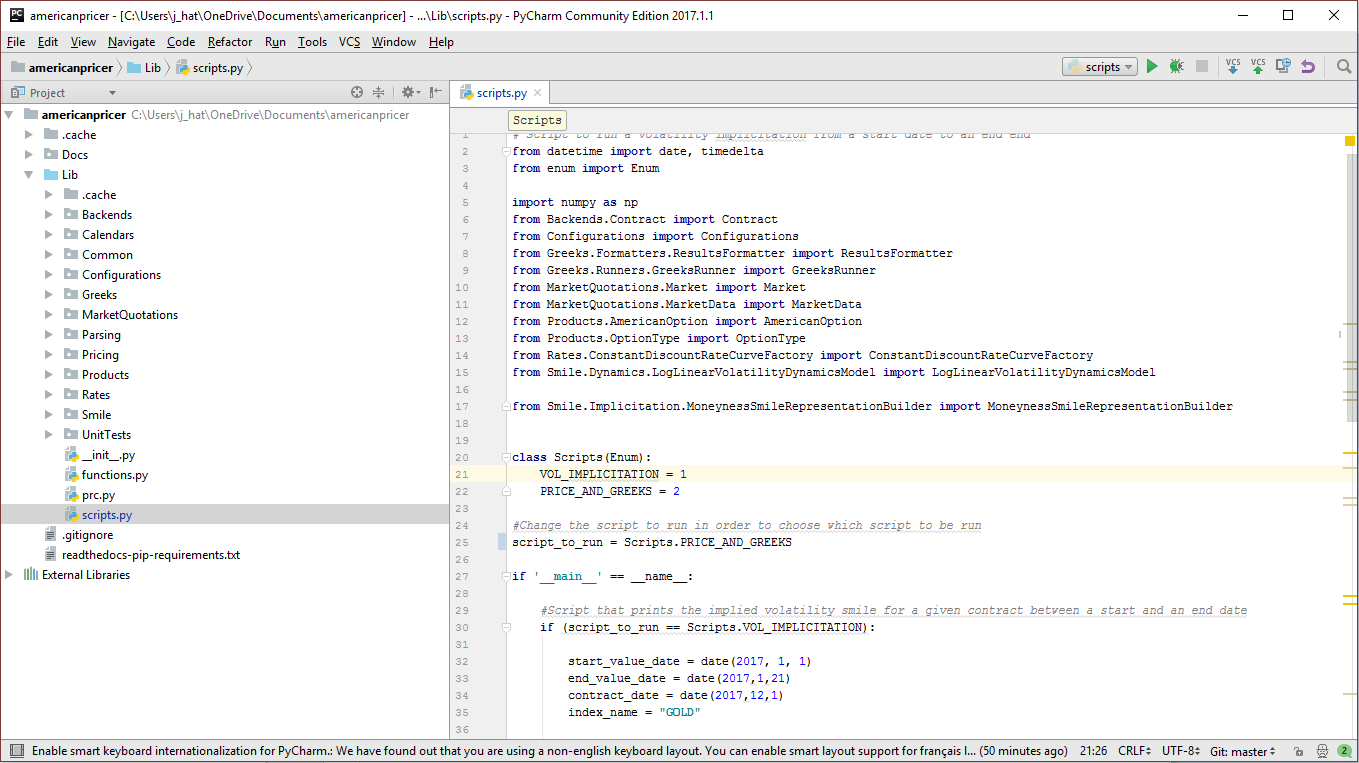Show VCS history clock icon
The height and width of the screenshot is (763, 1359).
[x=1283, y=67]
